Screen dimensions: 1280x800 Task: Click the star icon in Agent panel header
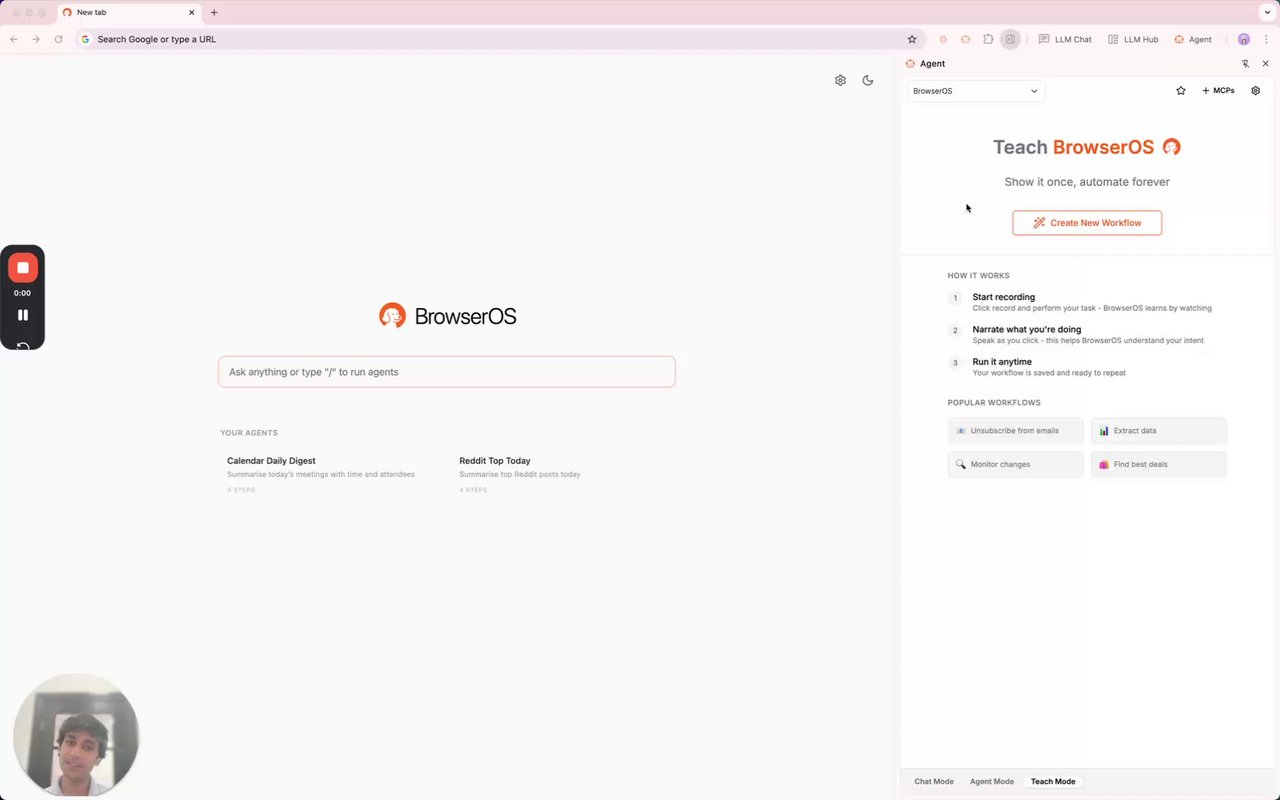pyautogui.click(x=1181, y=91)
